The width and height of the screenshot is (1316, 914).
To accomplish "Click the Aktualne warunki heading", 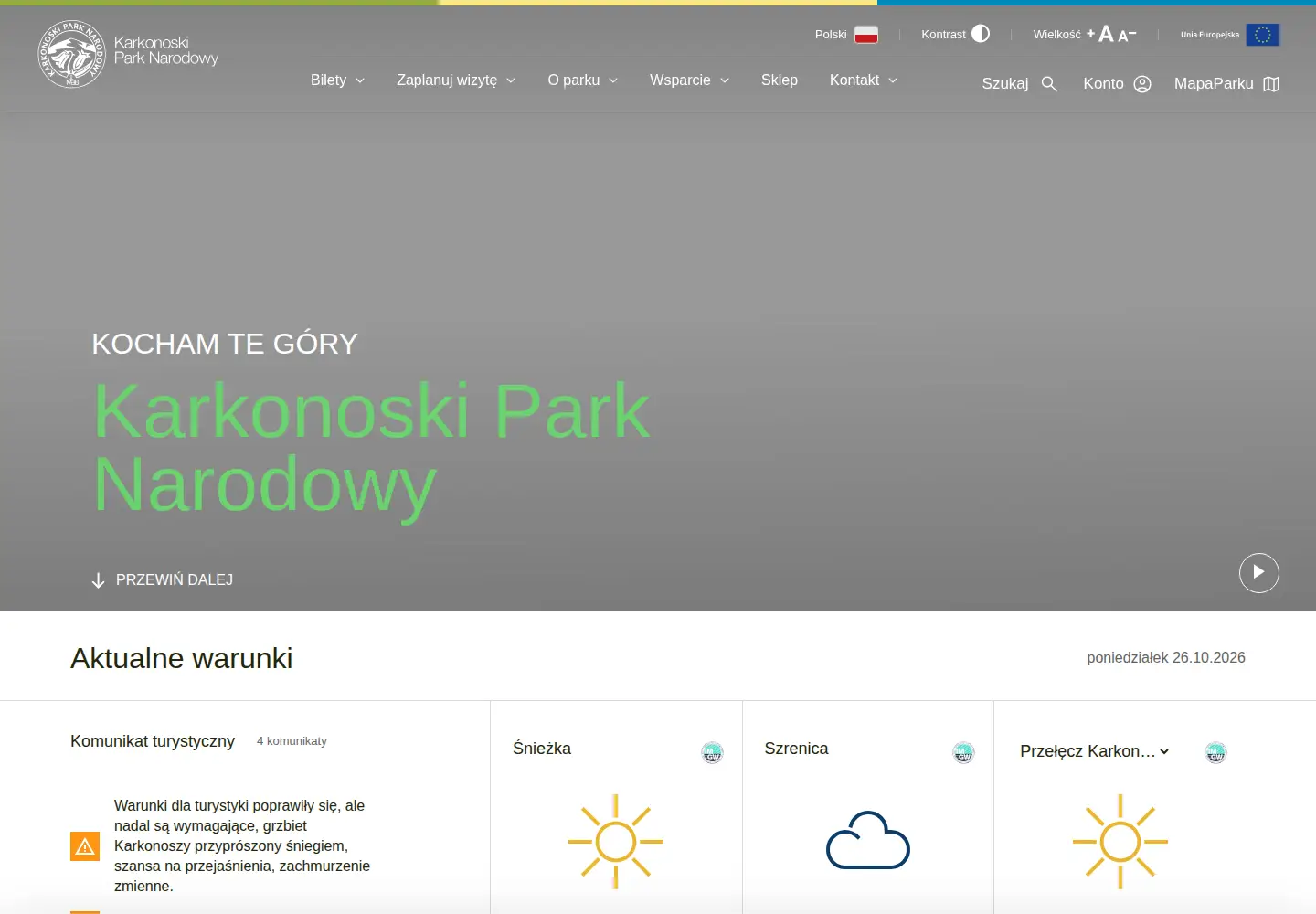I will pos(182,658).
